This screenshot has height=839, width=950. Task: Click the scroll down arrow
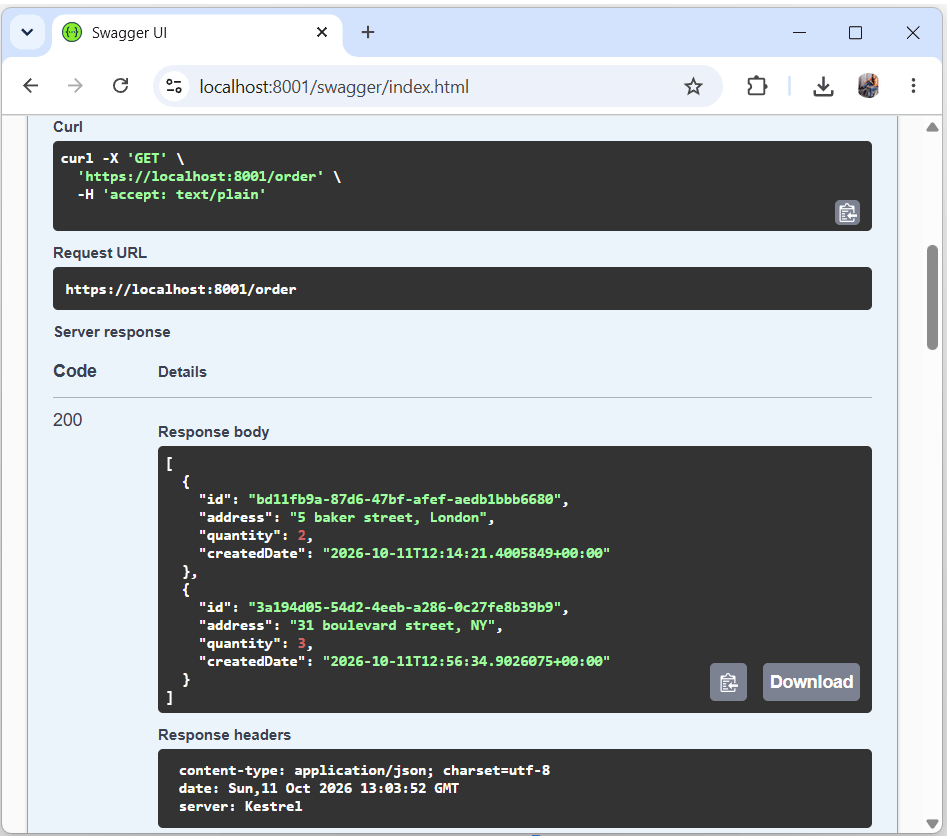934,824
